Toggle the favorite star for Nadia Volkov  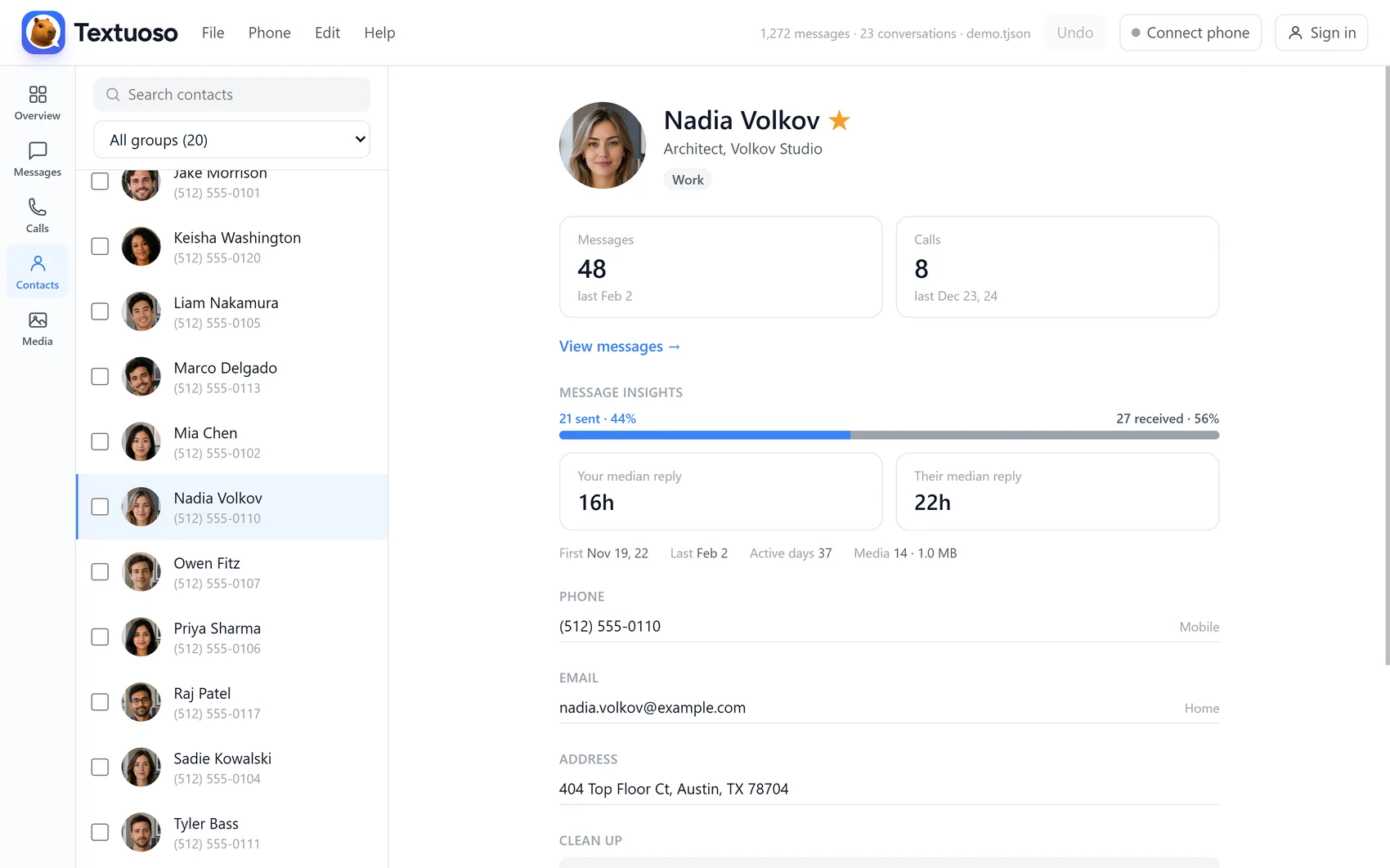pyautogui.click(x=839, y=121)
